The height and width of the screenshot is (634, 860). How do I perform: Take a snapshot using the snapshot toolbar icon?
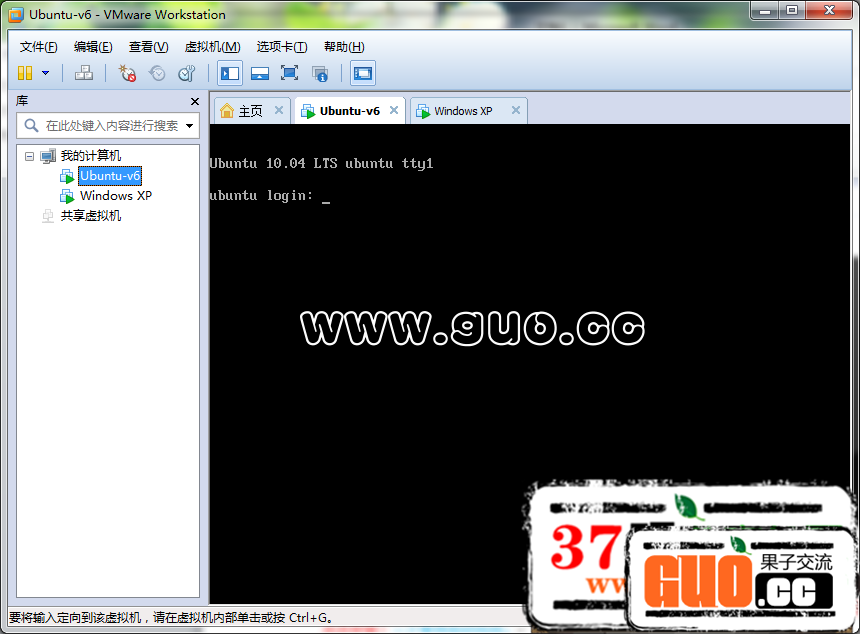(126, 73)
